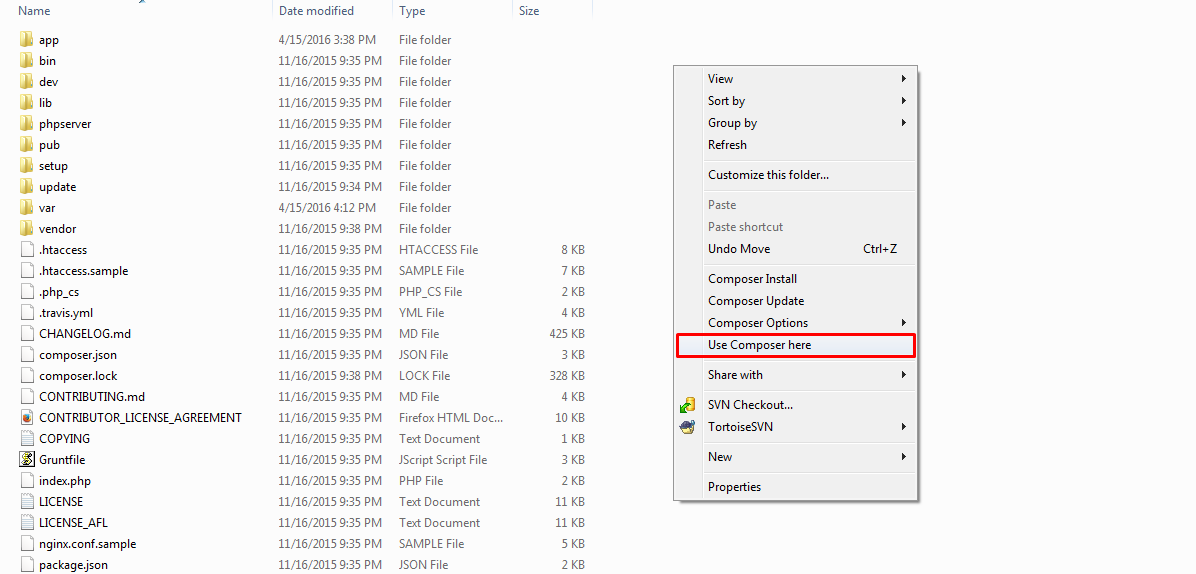Screen dimensions: 1196x574
Task: Click the lib folder icon
Action: click(x=27, y=102)
